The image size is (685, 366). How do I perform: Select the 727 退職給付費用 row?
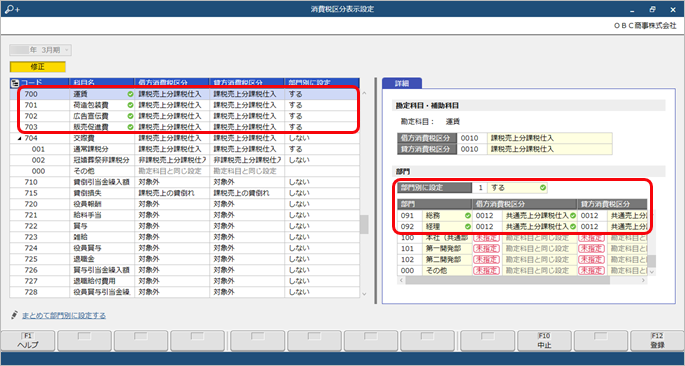pos(185,281)
